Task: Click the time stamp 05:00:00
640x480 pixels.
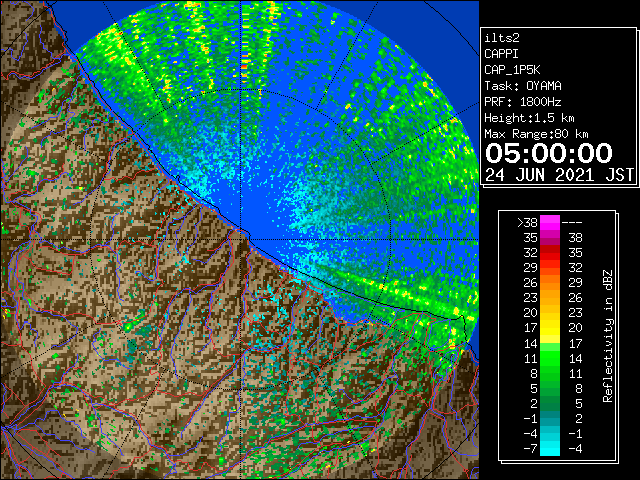Action: (x=549, y=153)
